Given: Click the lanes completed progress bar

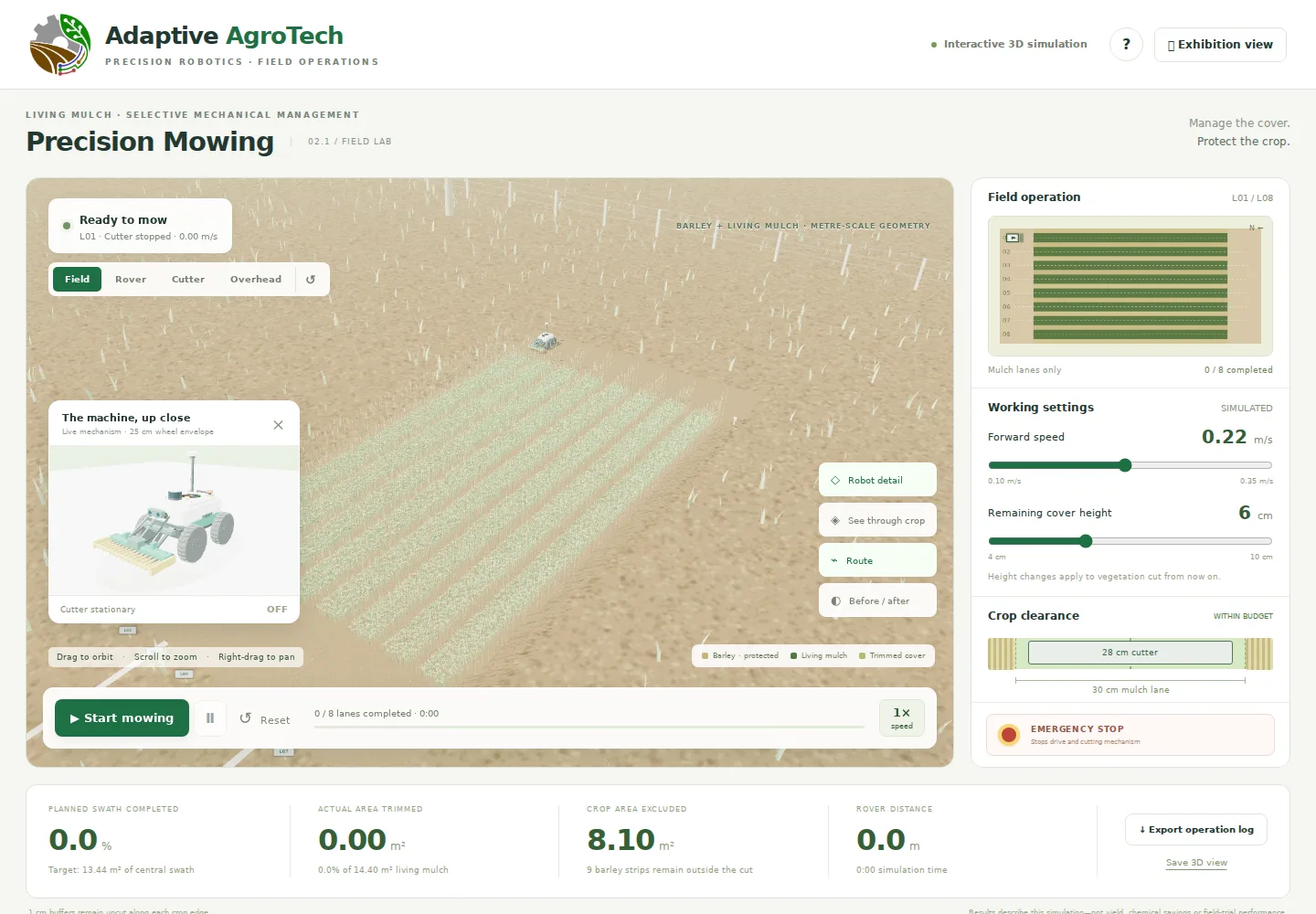Looking at the screenshot, I should point(589,727).
